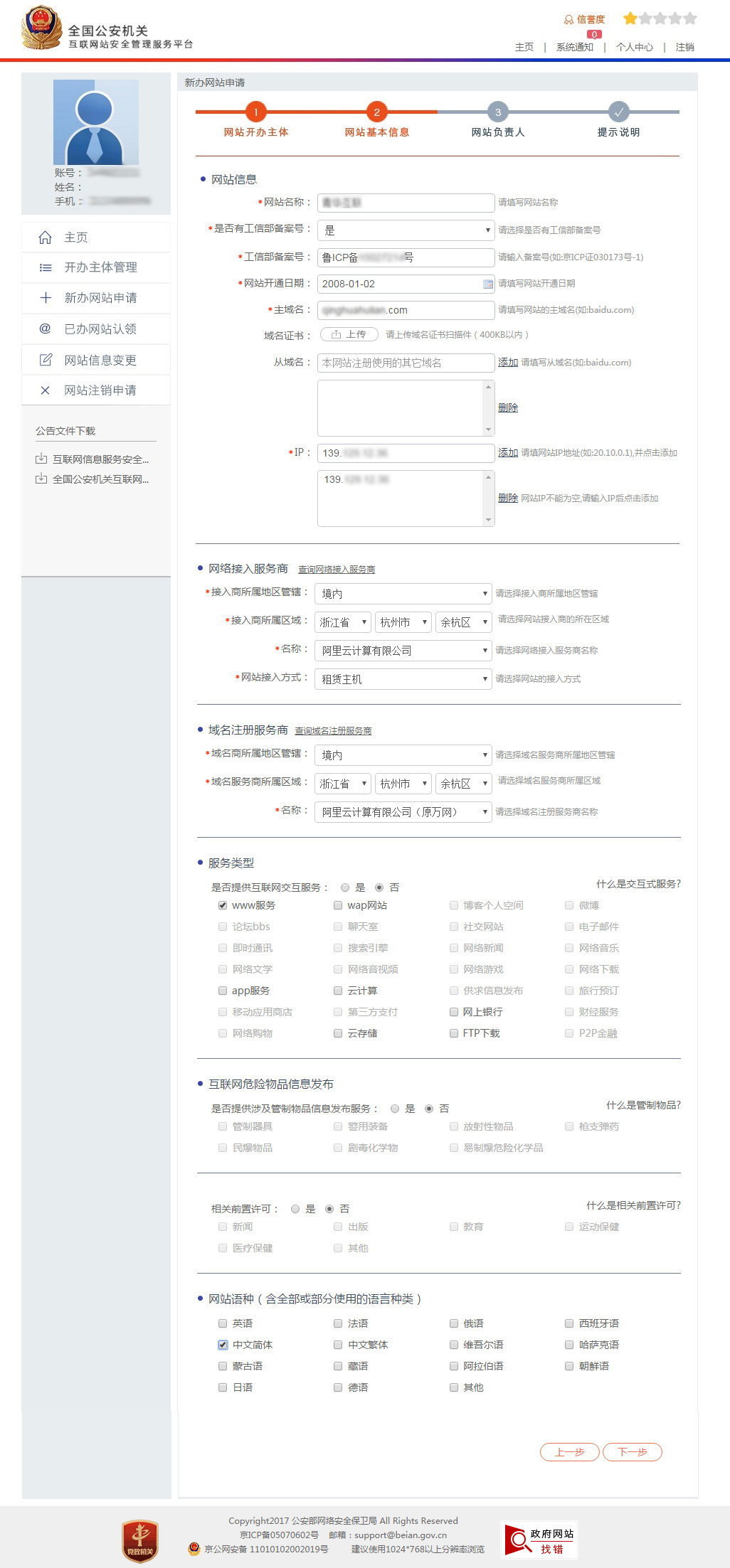This screenshot has height=1568, width=730.
Task: Click 添加 link beside 从域名 field
Action: click(x=508, y=362)
